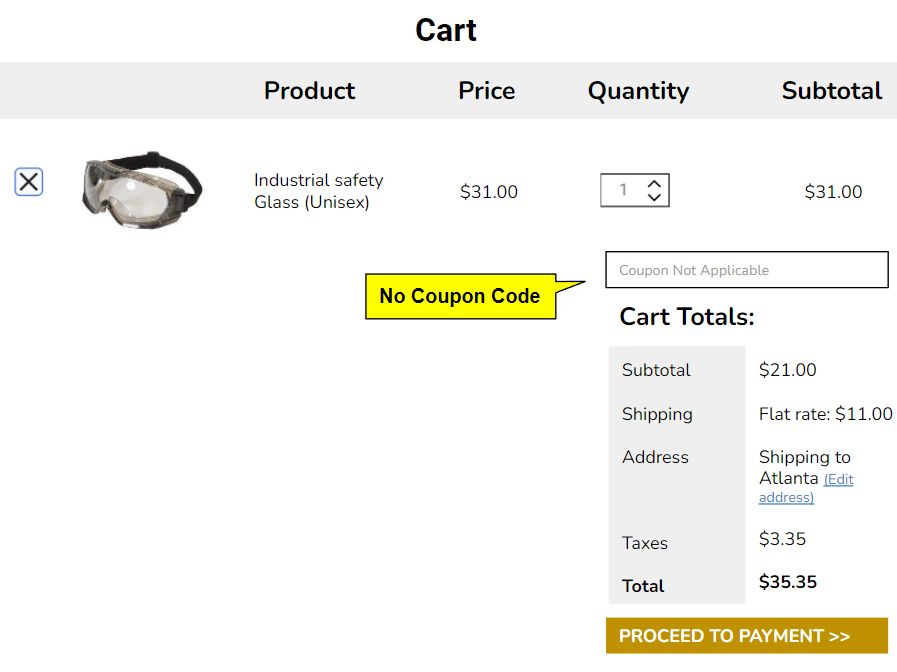Viewport: 897px width, 672px height.
Task: Remove Industrial safety Glass from cart
Action: (x=28, y=181)
